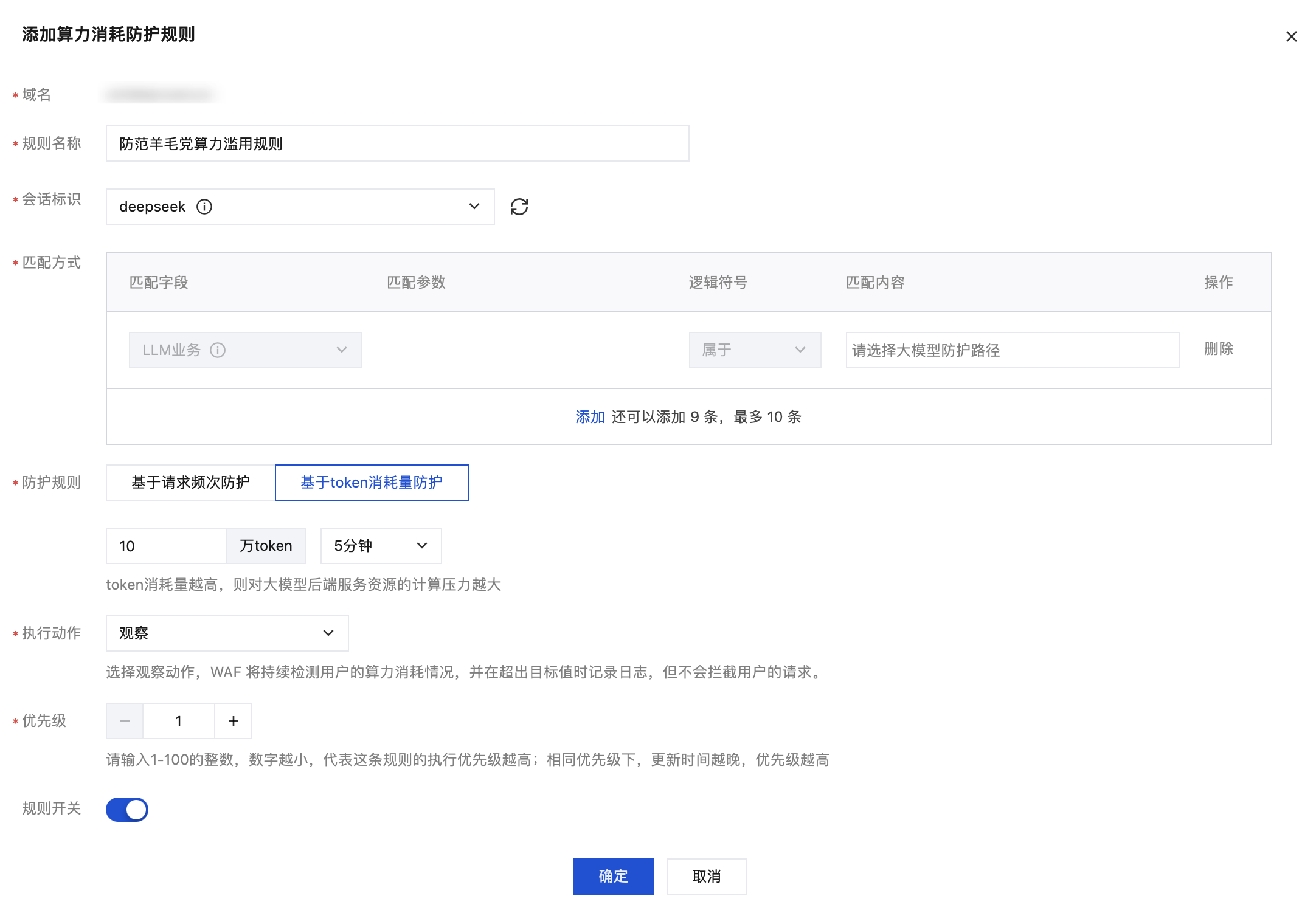1316x913 pixels.
Task: Click the 规则名称 text input field
Action: click(397, 143)
